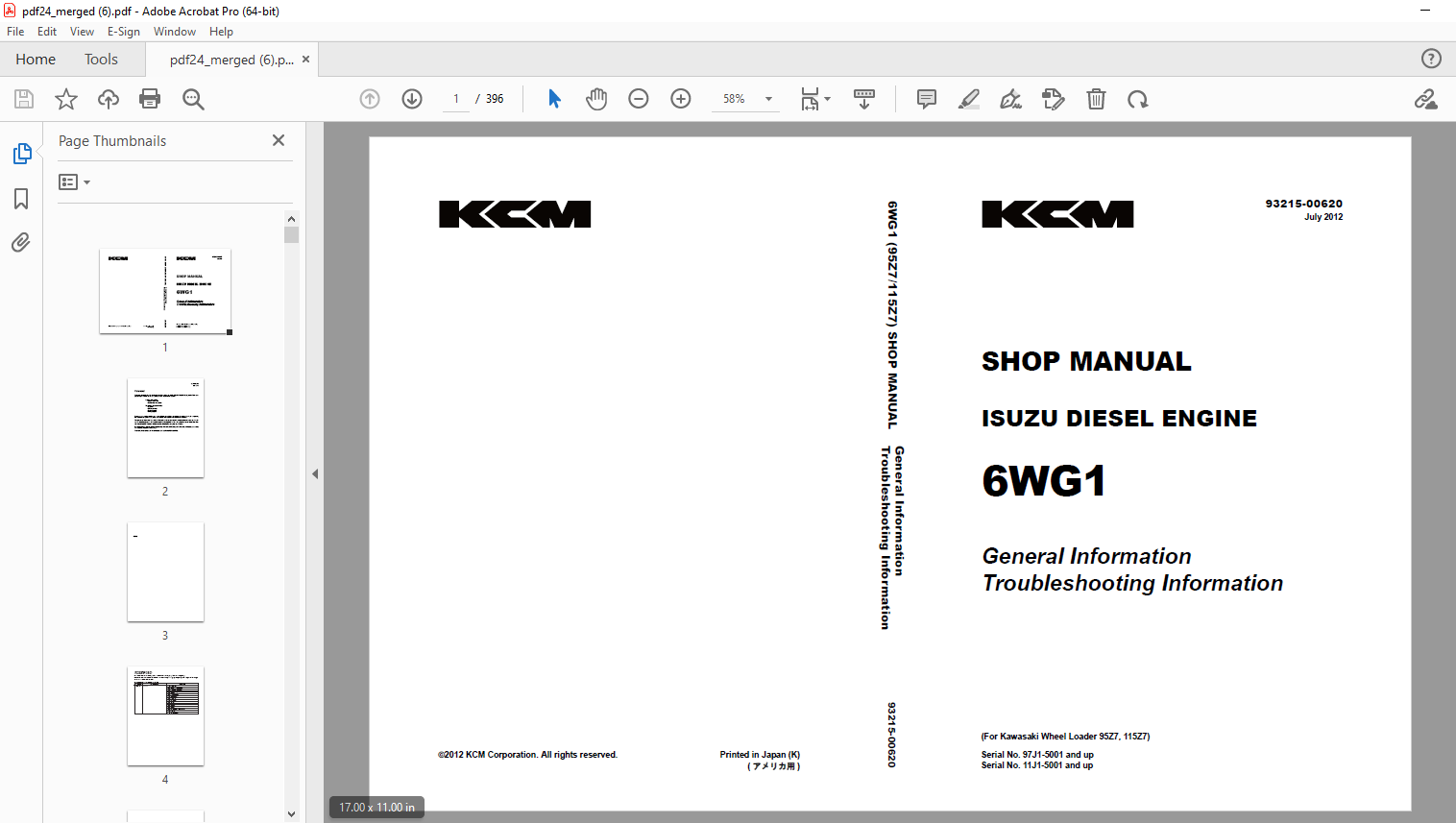This screenshot has height=823, width=1456.
Task: Rotate page clockwise
Action: [x=1138, y=99]
